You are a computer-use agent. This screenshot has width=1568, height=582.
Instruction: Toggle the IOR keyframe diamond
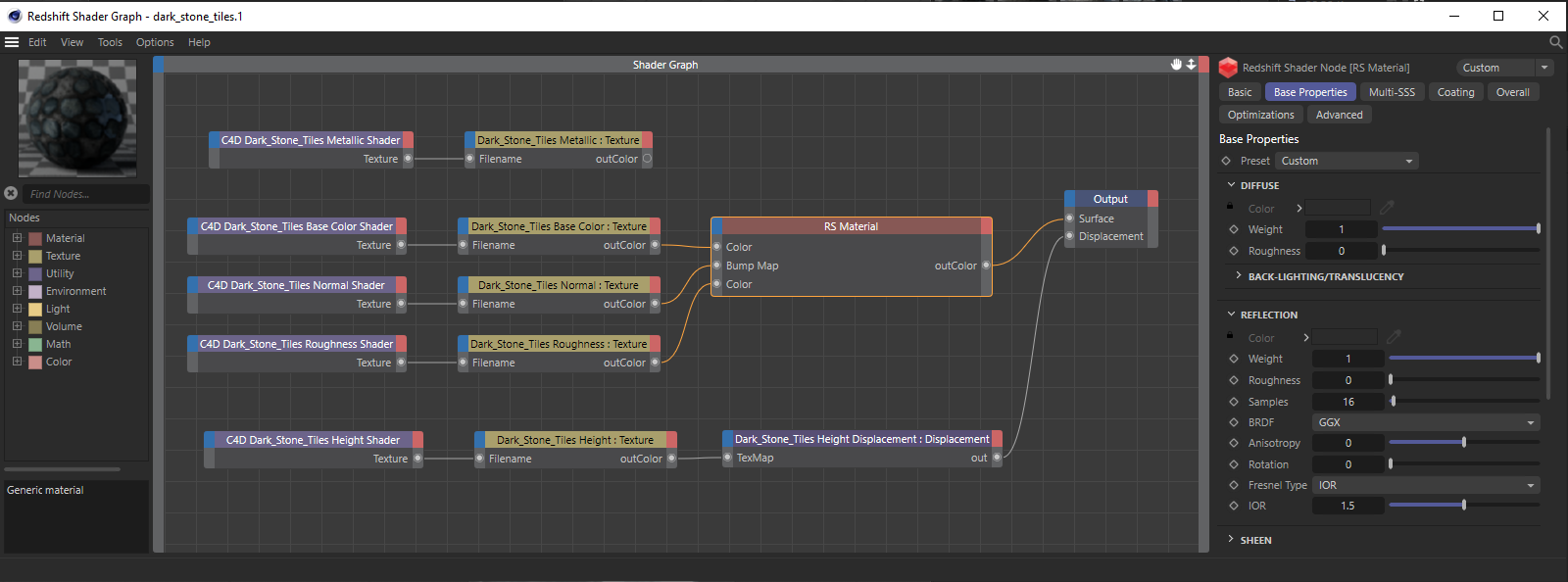tap(1234, 506)
